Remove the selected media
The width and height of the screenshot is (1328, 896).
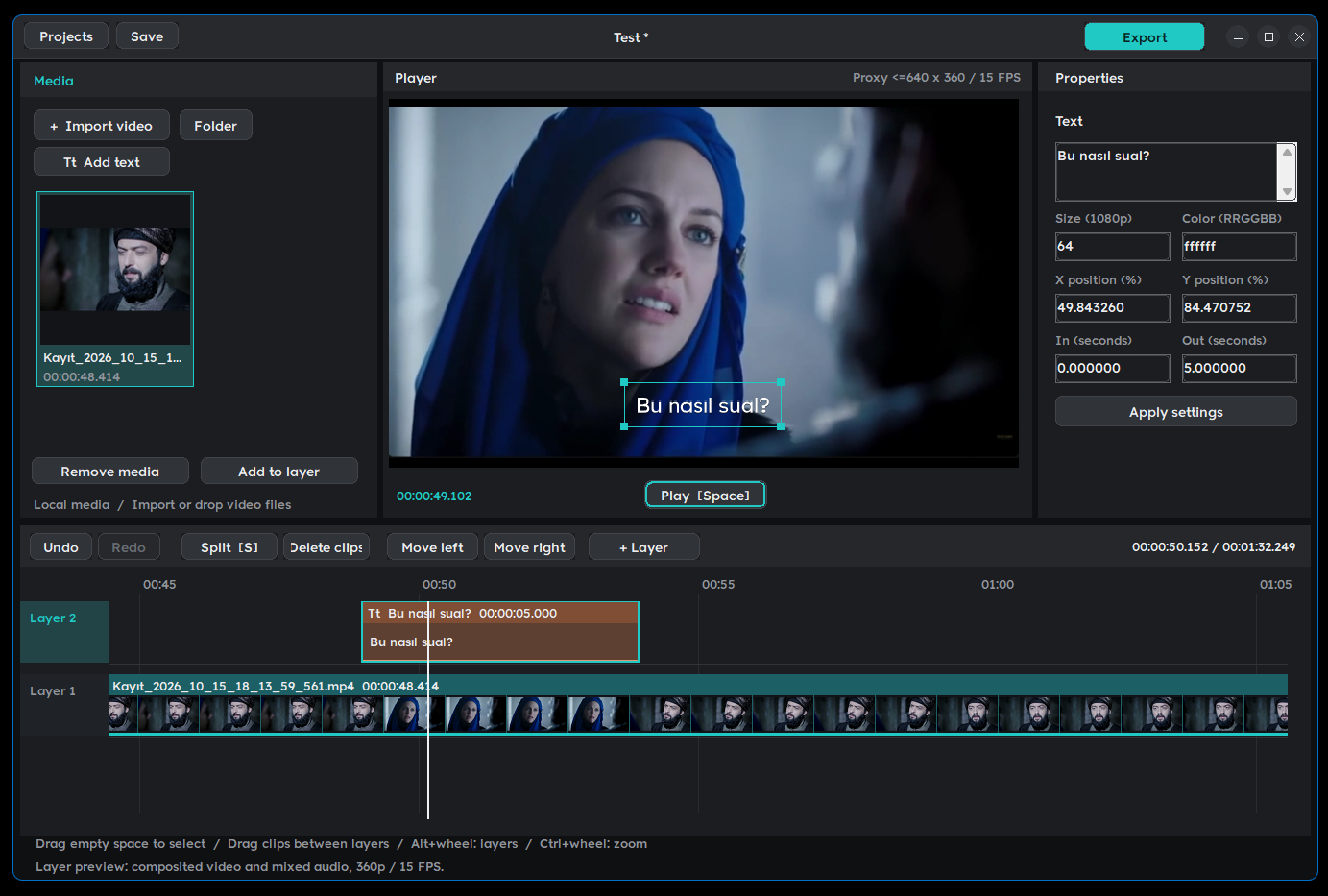pos(110,472)
